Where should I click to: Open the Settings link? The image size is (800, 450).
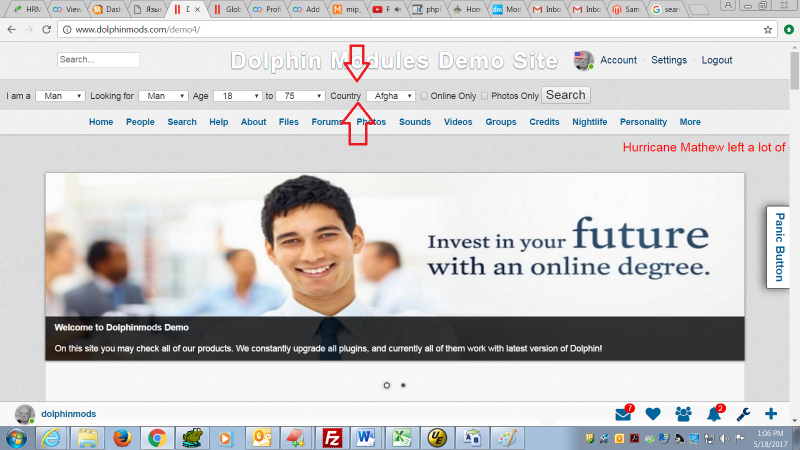669,60
